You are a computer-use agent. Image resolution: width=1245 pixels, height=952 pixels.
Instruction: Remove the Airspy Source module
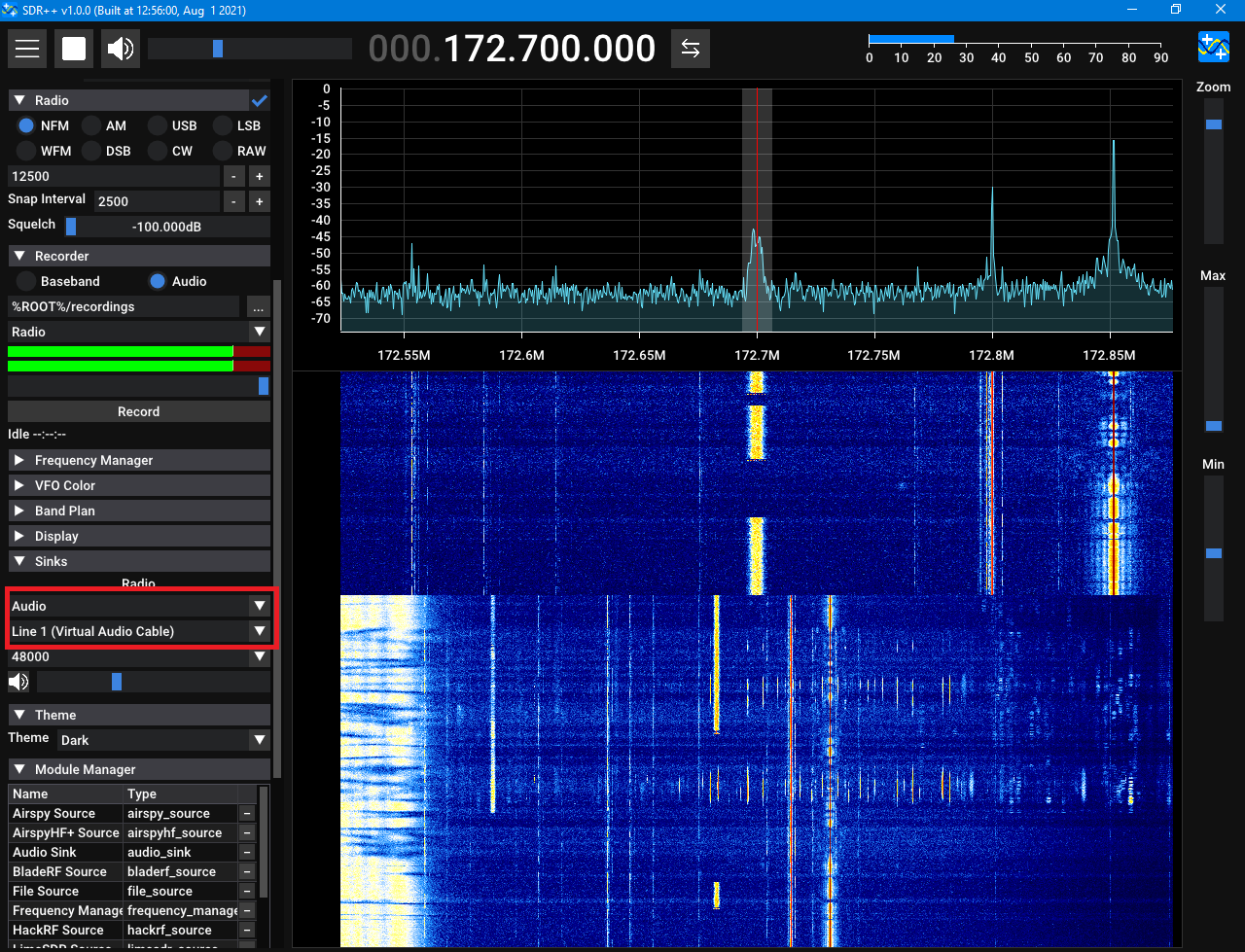coord(247,814)
